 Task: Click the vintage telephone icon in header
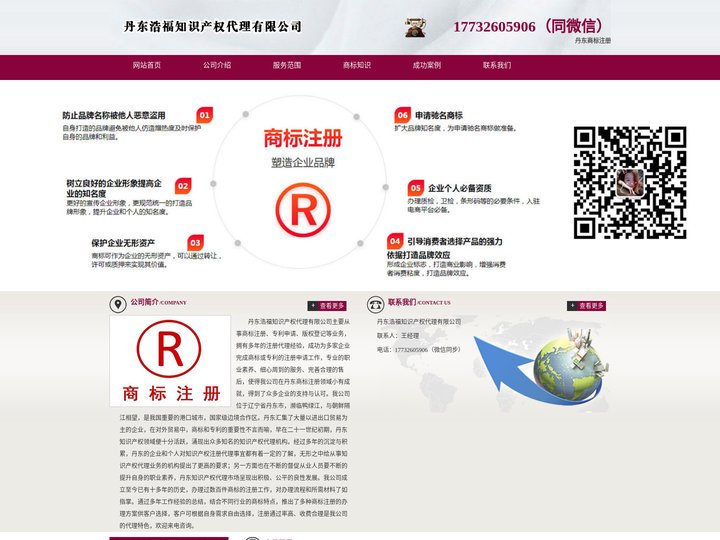click(x=415, y=27)
